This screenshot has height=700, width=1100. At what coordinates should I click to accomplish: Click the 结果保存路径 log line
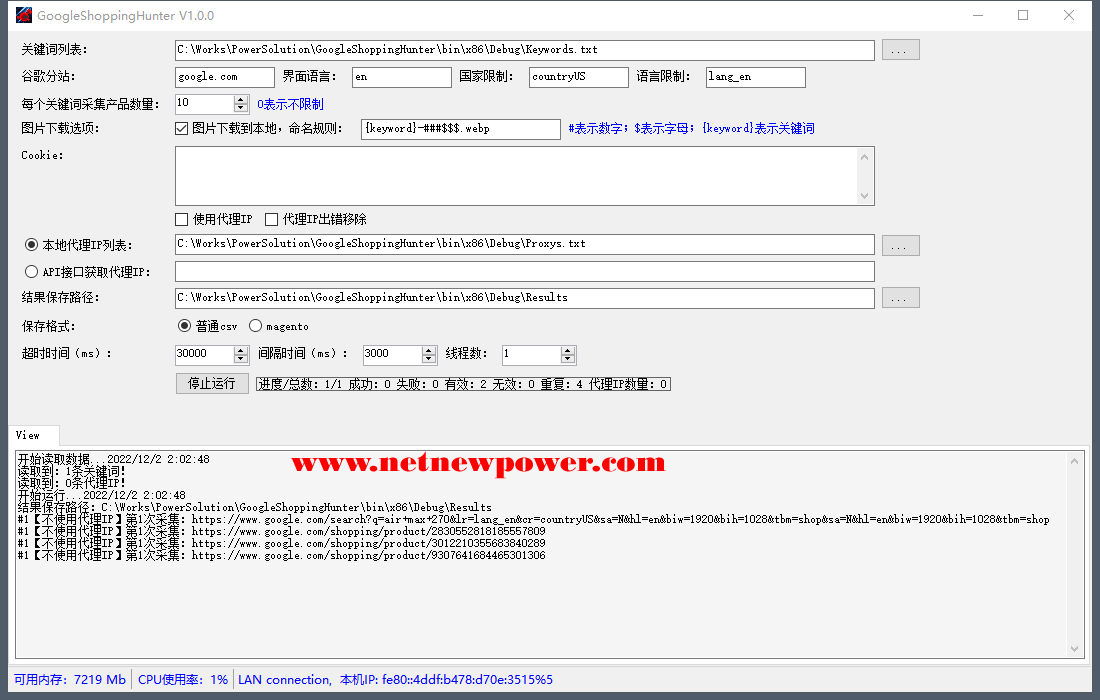(255, 507)
